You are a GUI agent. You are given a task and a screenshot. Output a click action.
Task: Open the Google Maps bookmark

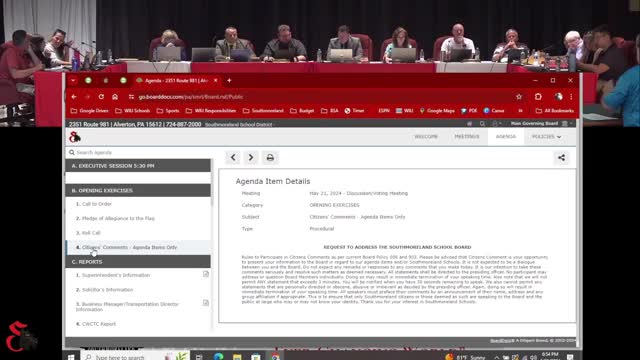coord(437,111)
